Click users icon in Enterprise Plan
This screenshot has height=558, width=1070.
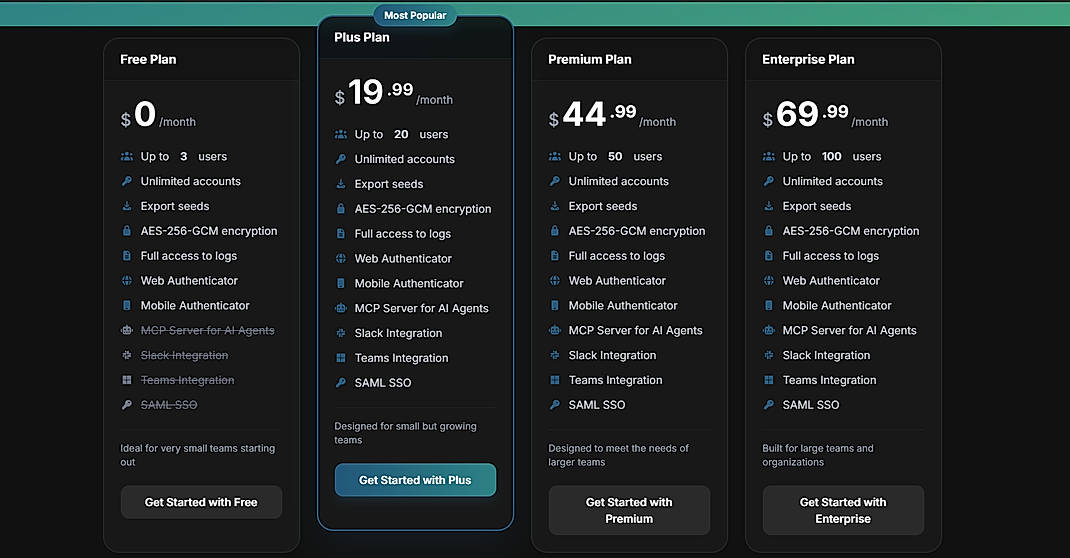click(x=768, y=156)
